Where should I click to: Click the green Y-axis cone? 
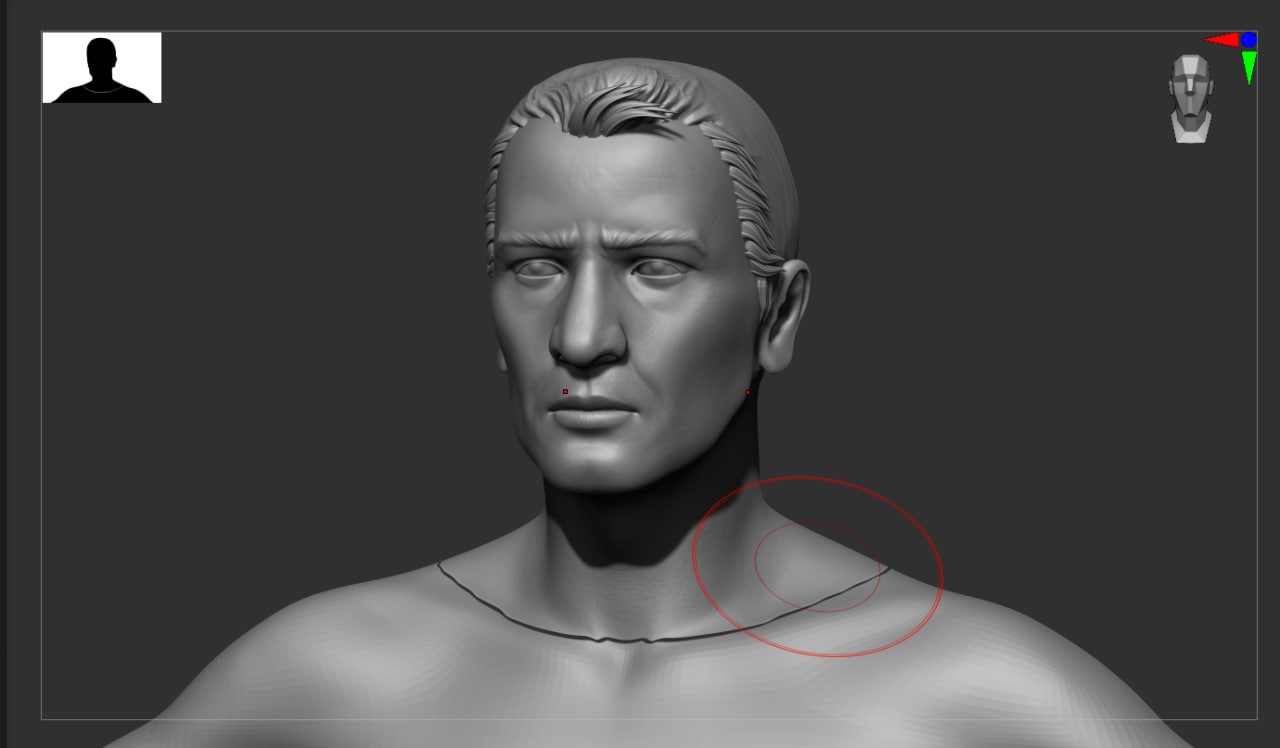pyautogui.click(x=1249, y=68)
